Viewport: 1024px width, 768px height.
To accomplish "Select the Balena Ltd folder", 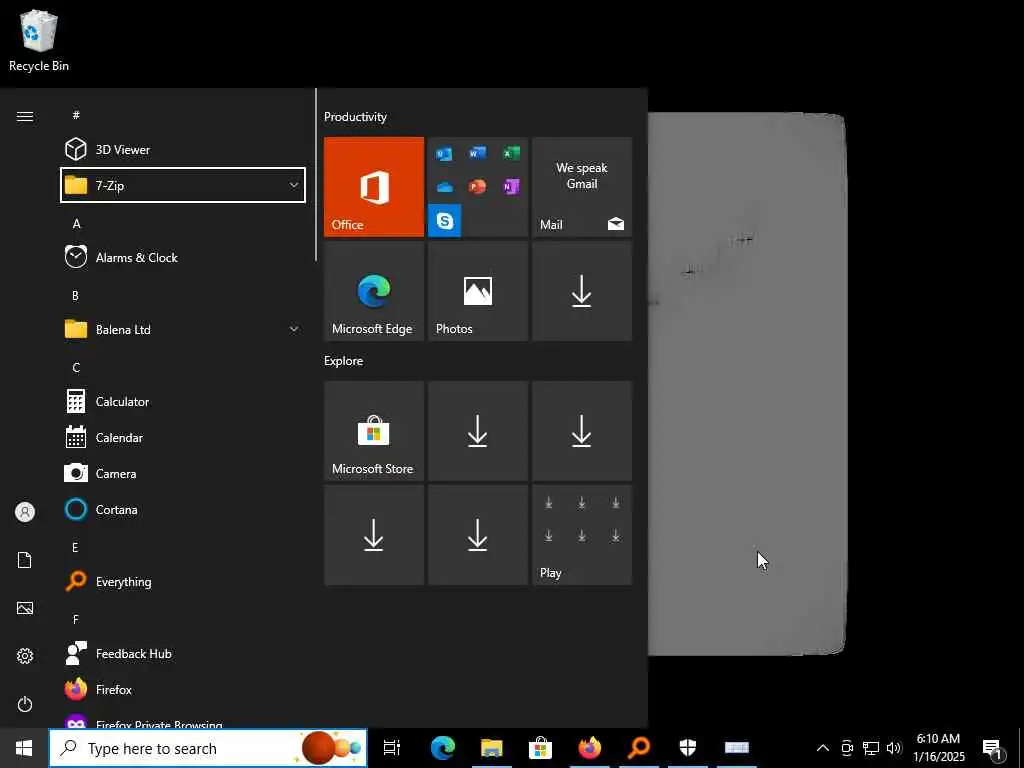I will (x=183, y=329).
